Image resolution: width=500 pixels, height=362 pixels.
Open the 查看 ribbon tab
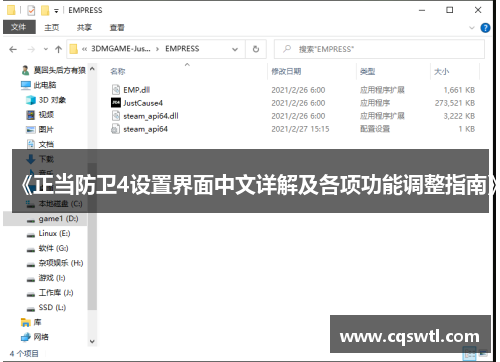117,27
